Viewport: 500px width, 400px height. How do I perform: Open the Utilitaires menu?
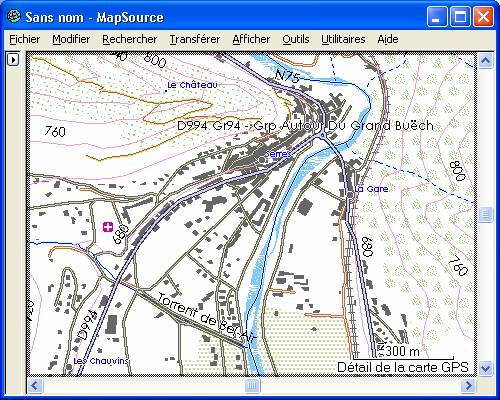tap(343, 39)
